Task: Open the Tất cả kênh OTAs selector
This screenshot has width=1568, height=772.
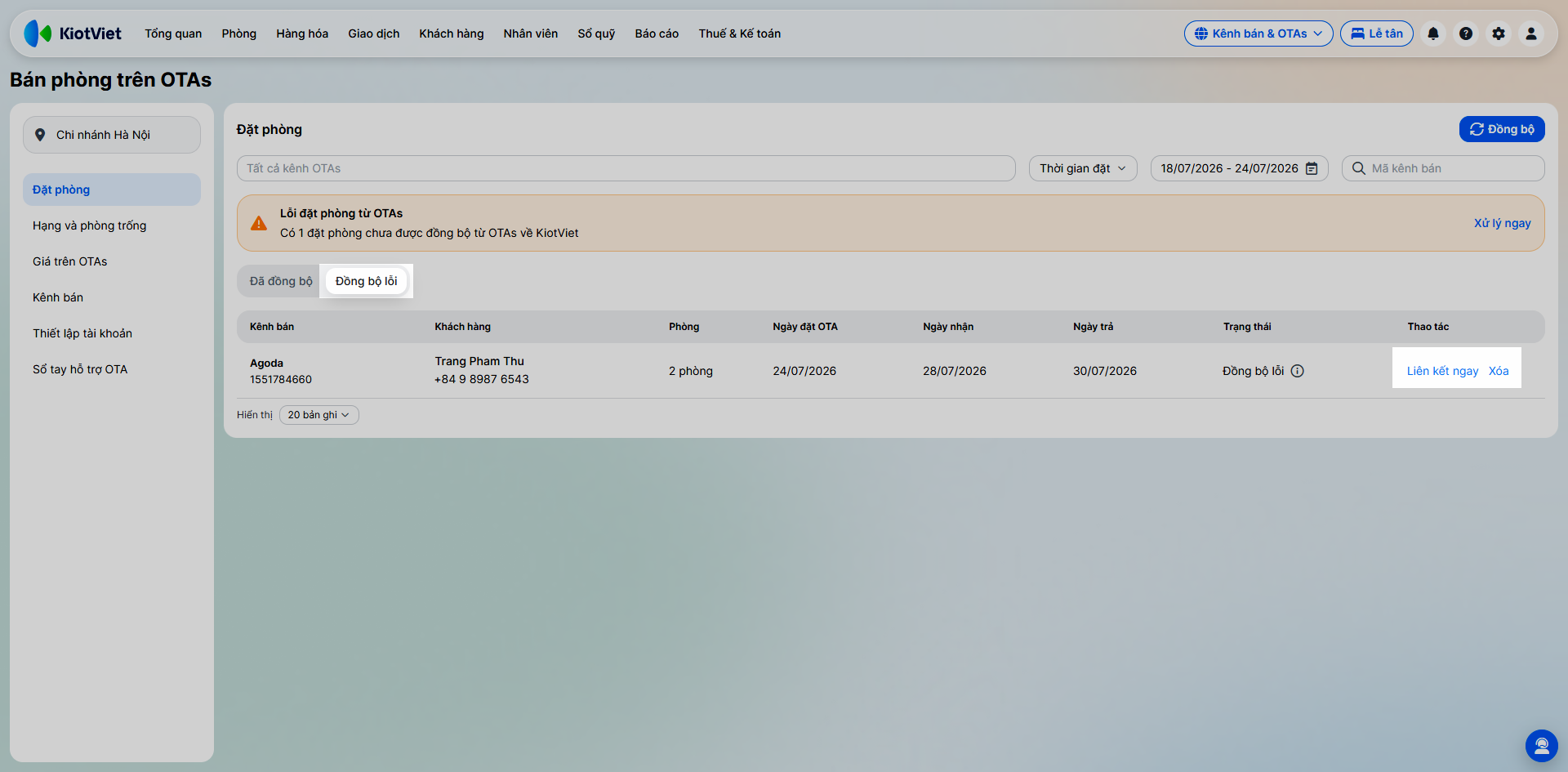Action: tap(626, 168)
